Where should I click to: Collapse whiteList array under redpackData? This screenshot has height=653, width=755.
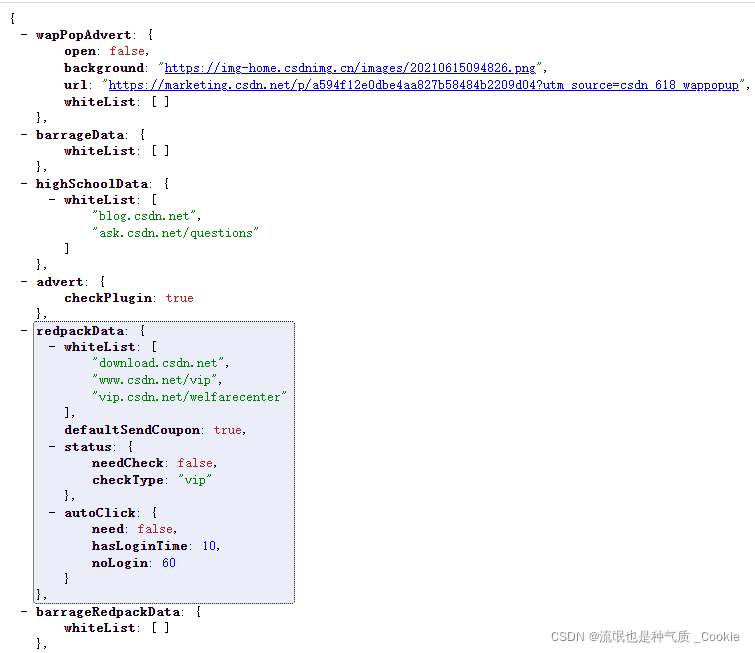click(52, 347)
